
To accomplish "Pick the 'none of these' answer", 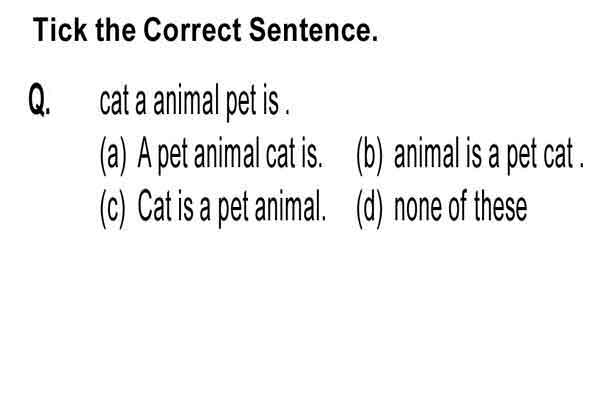I will point(461,208).
